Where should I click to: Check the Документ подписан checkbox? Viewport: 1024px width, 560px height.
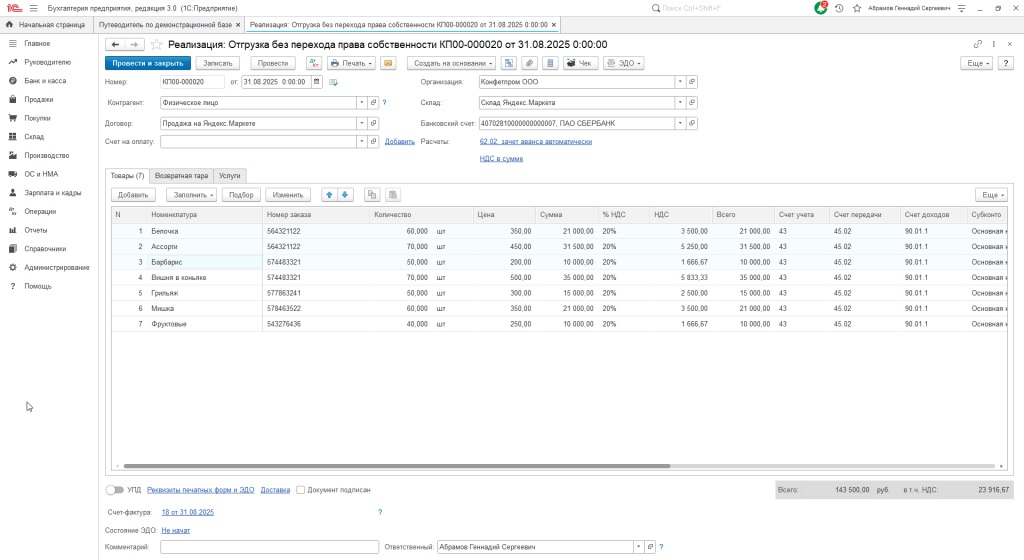[x=300, y=490]
